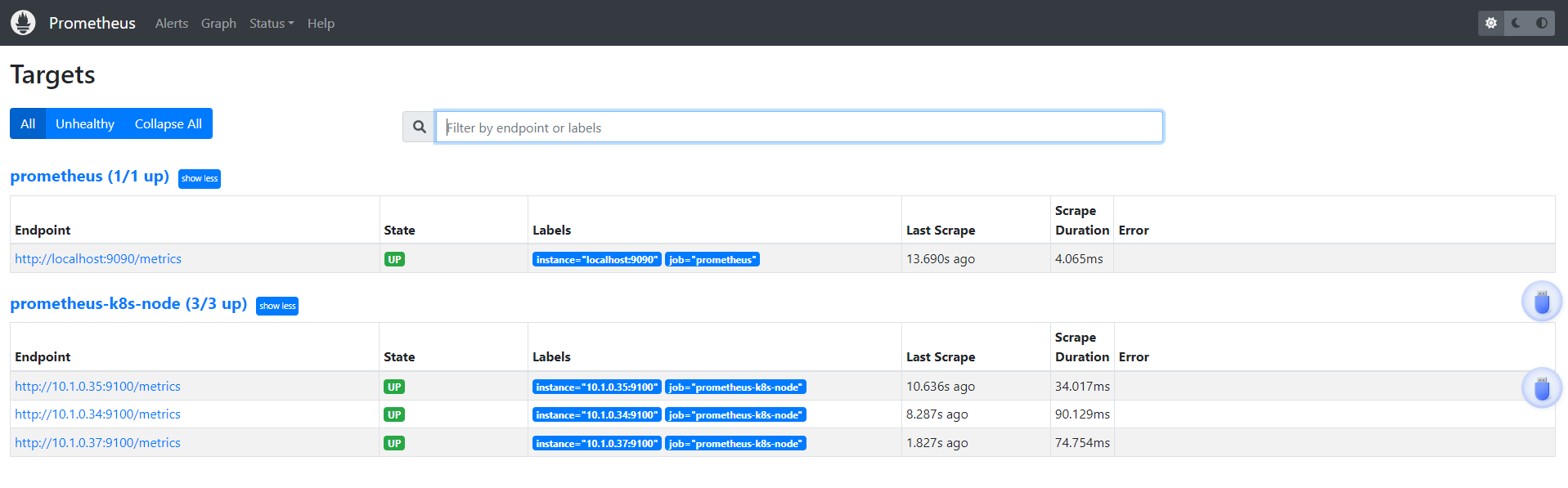Viewport: 1568px width, 488px height.
Task: Click Collapse All button
Action: 168,123
